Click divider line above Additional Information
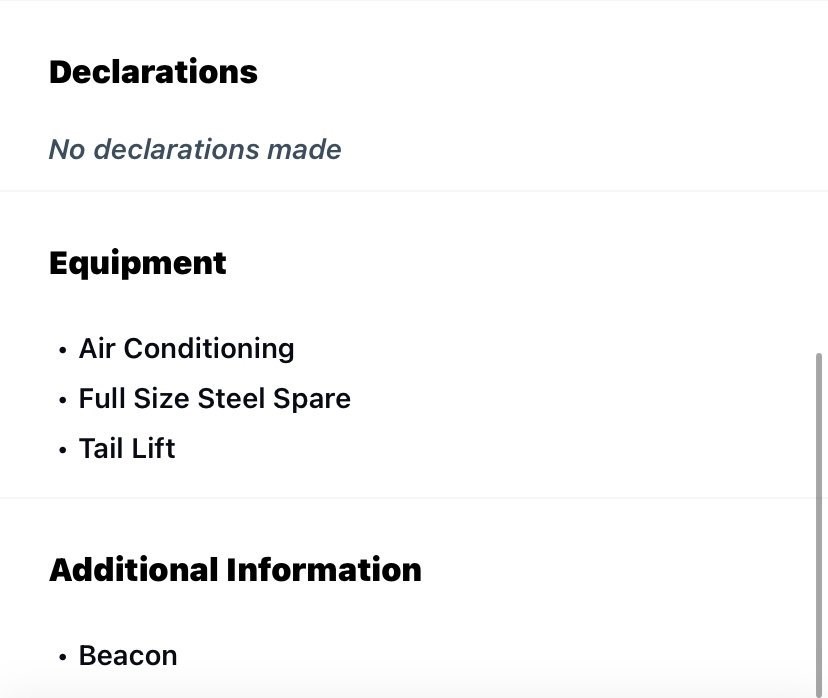 (400, 497)
